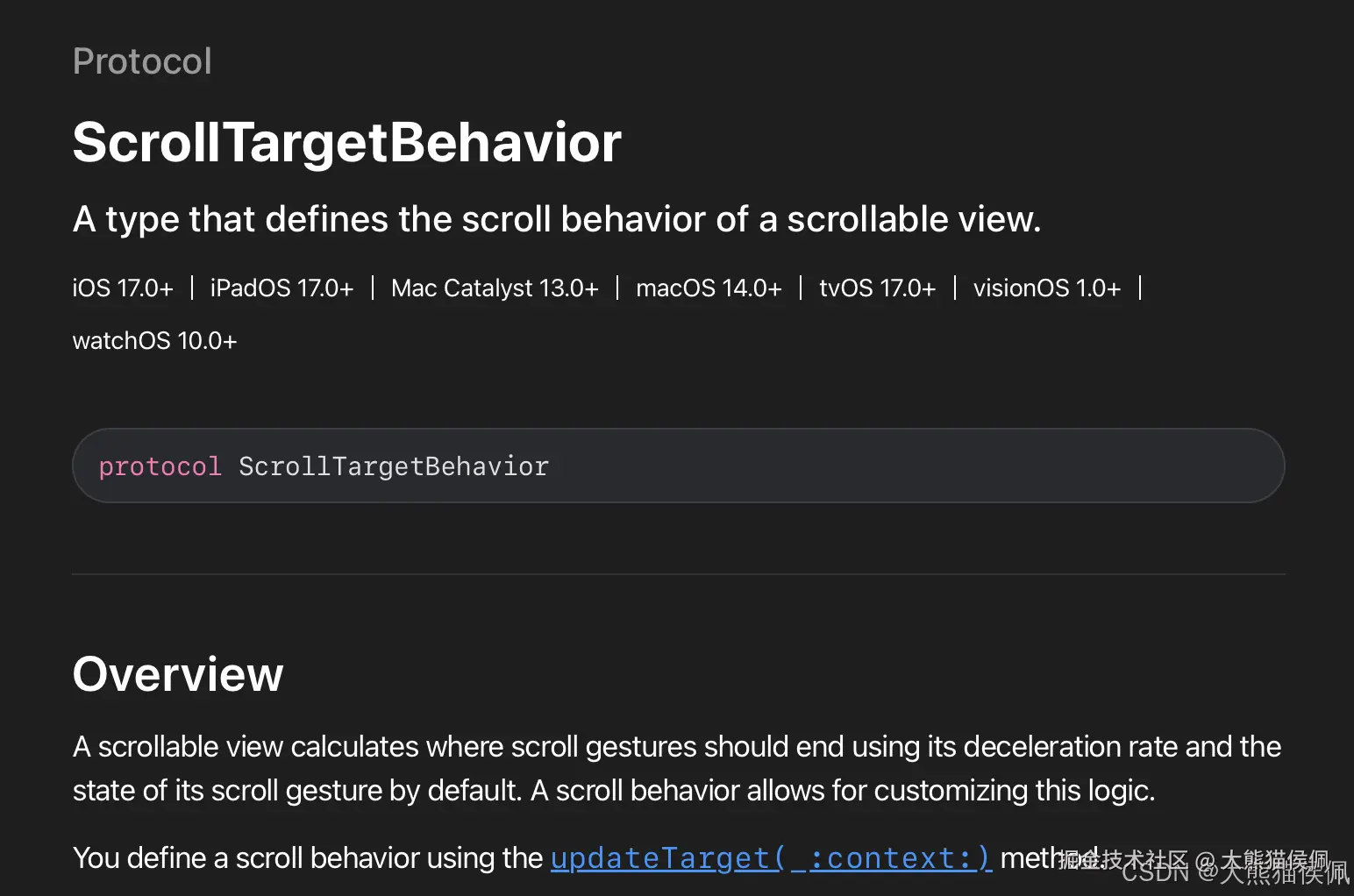Click ScrollTargetBehavior in the code declaration
This screenshot has height=896, width=1354.
point(394,466)
